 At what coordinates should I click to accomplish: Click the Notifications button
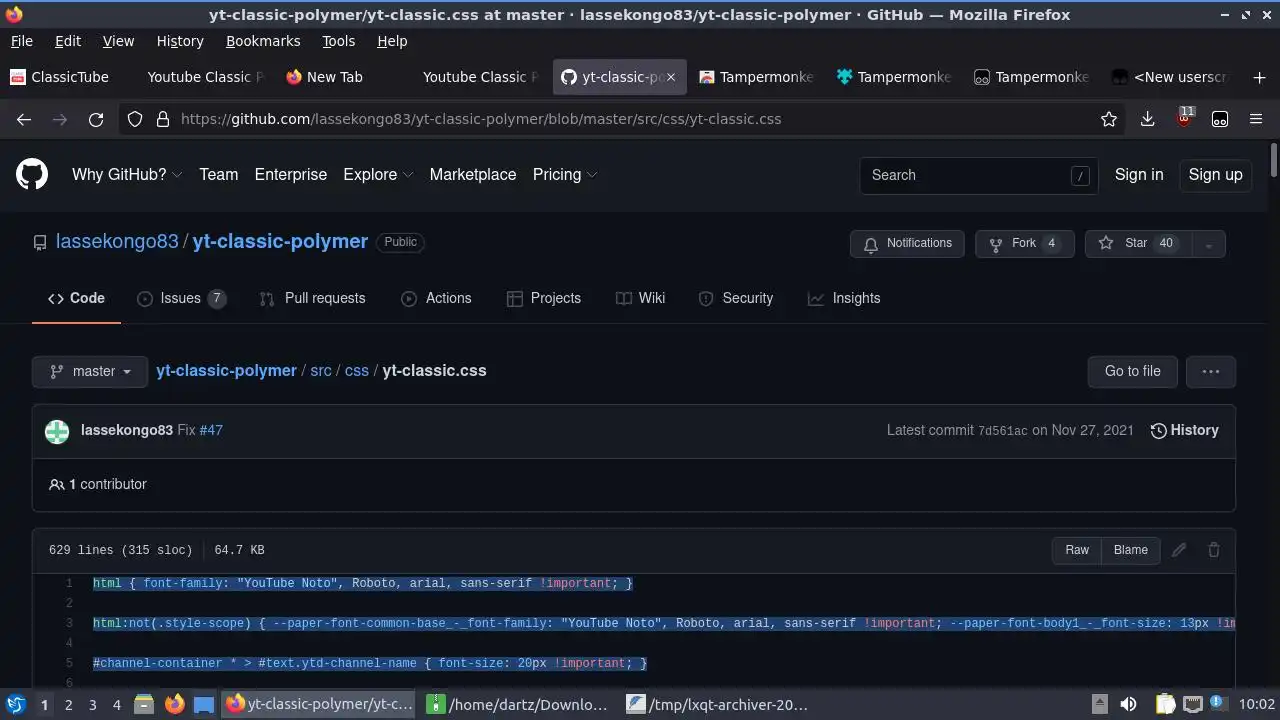pyautogui.click(x=907, y=243)
